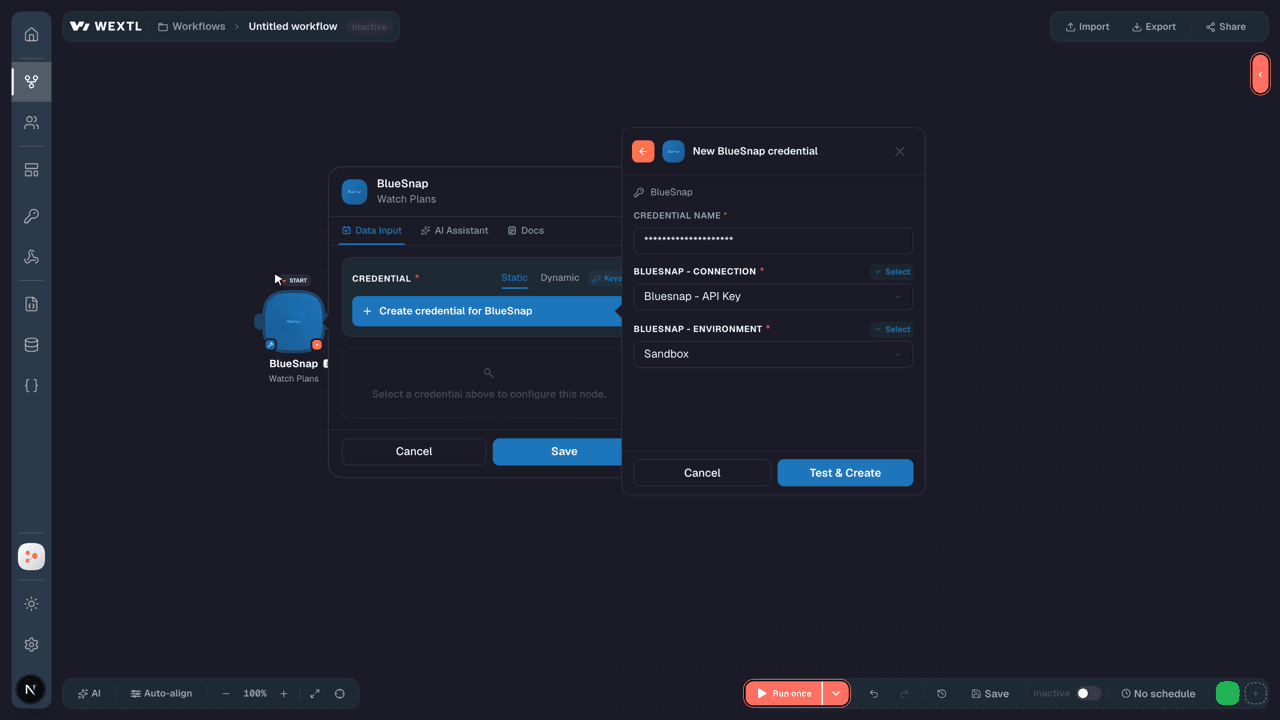The image size is (1280, 720).
Task: Focus the Credential Name input field
Action: [773, 240]
